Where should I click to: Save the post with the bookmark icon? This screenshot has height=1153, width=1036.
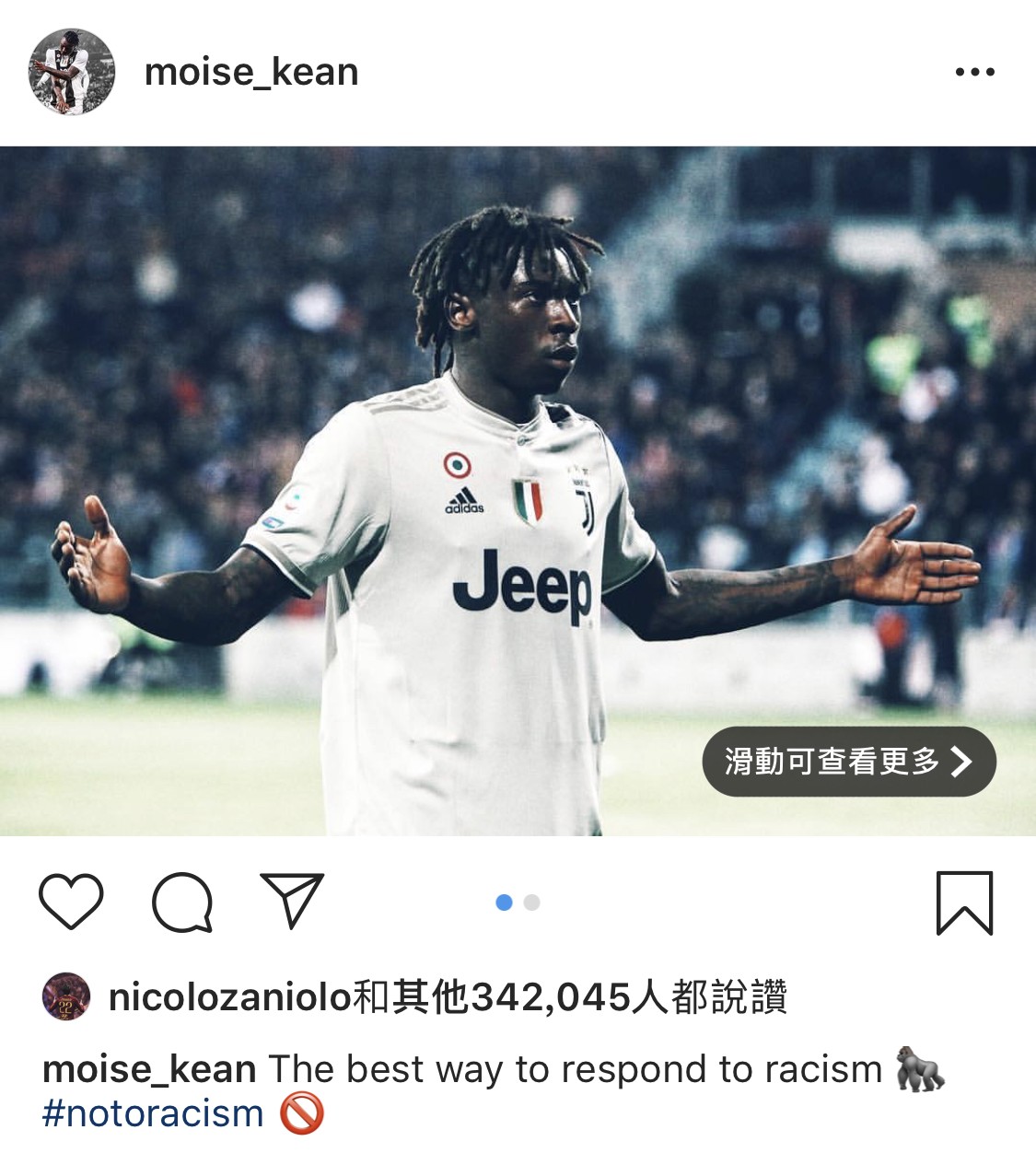[964, 903]
